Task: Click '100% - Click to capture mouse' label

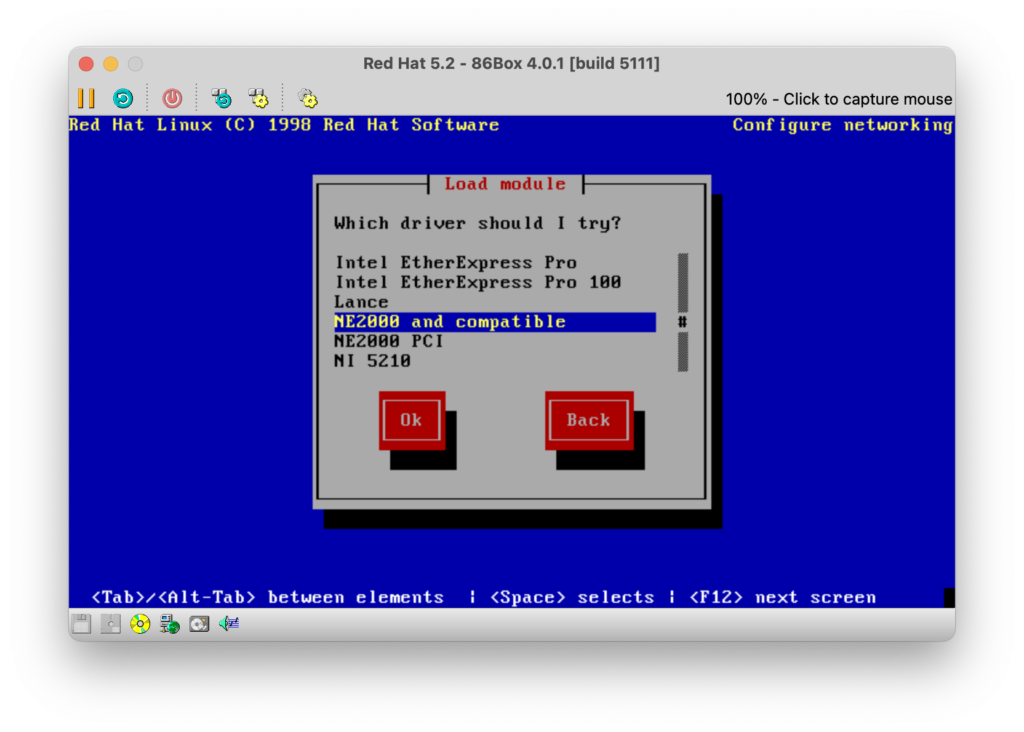Action: click(839, 99)
